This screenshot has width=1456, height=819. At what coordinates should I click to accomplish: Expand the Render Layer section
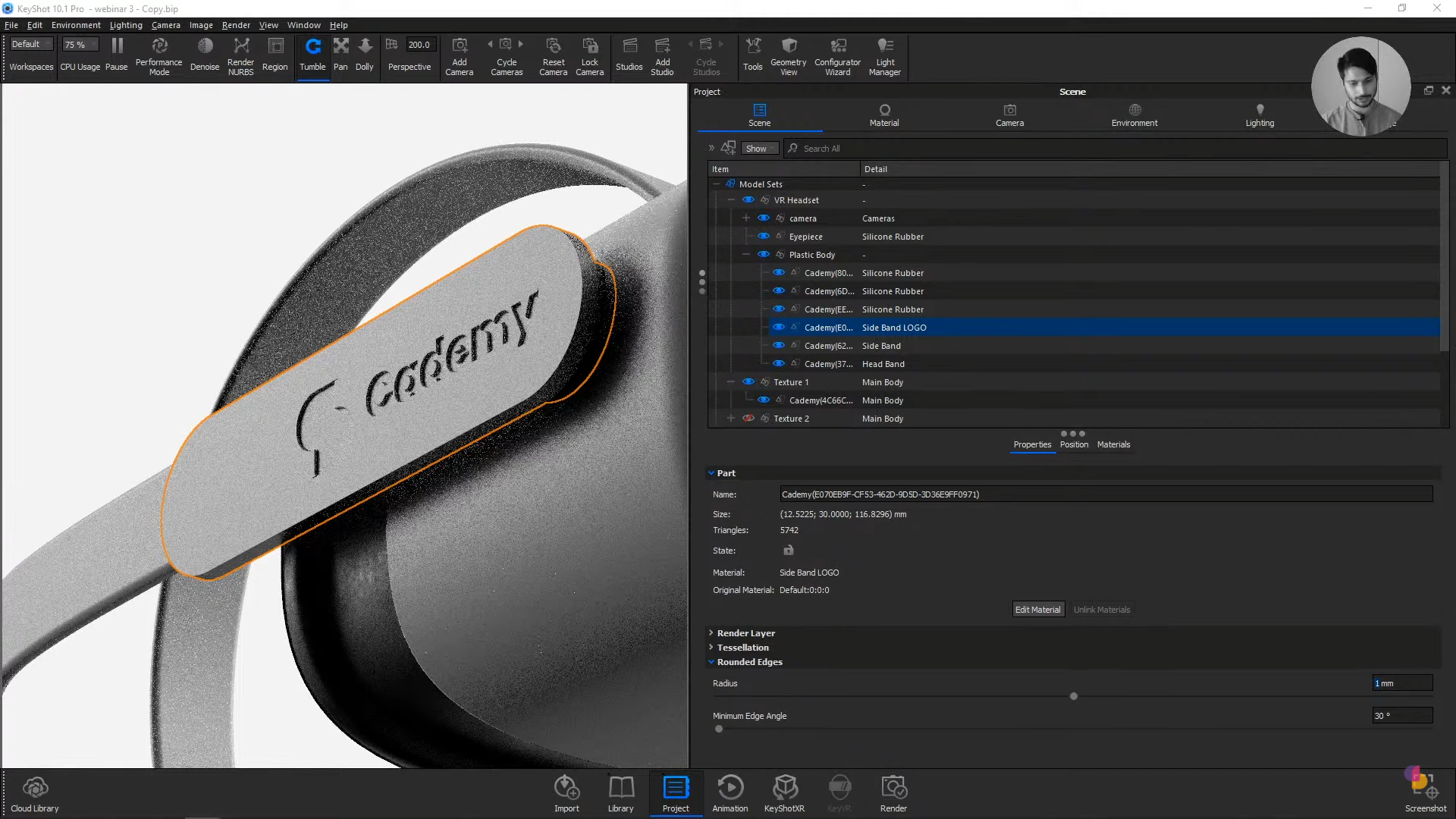pyautogui.click(x=711, y=632)
